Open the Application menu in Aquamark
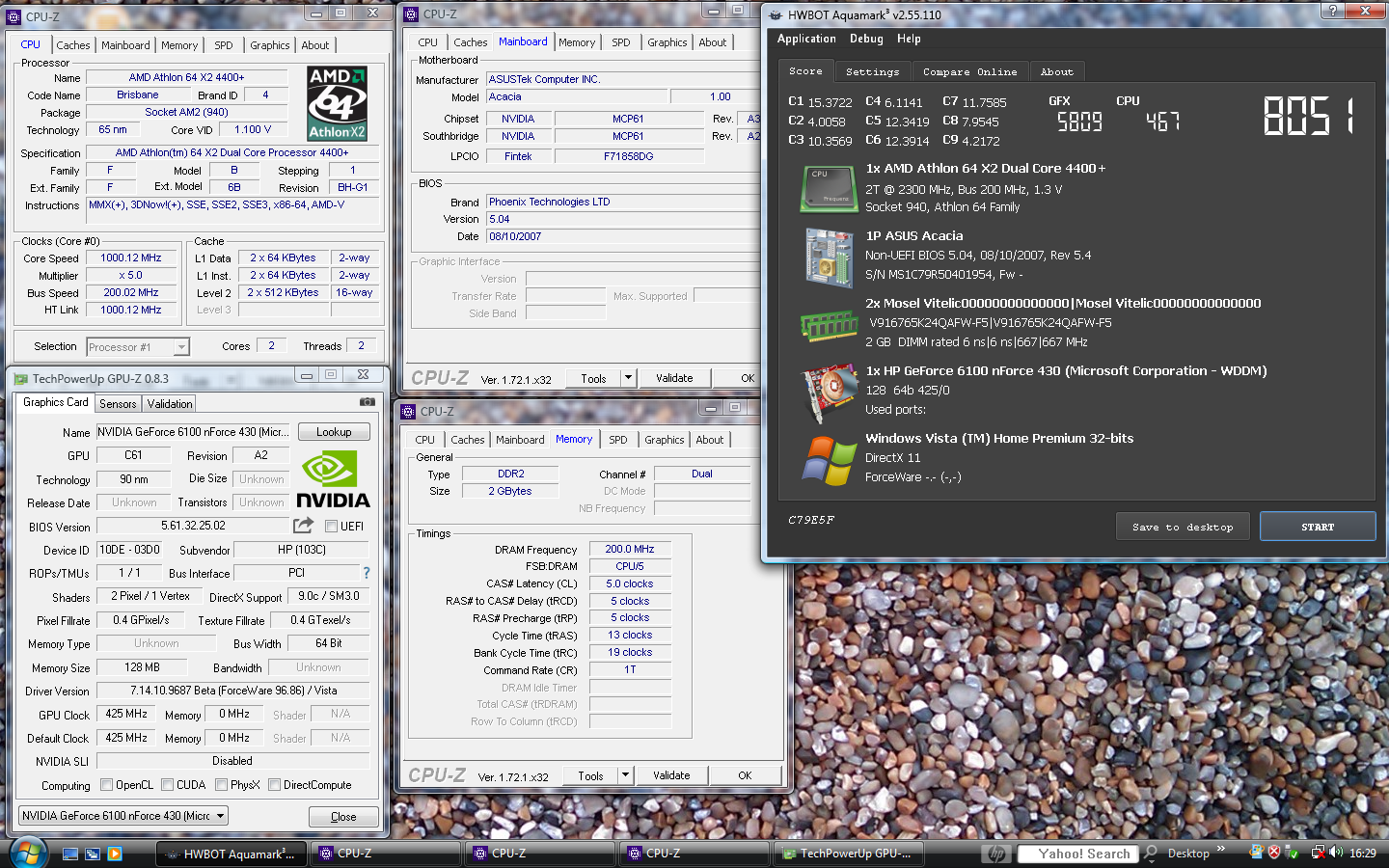1389x868 pixels. click(x=806, y=39)
